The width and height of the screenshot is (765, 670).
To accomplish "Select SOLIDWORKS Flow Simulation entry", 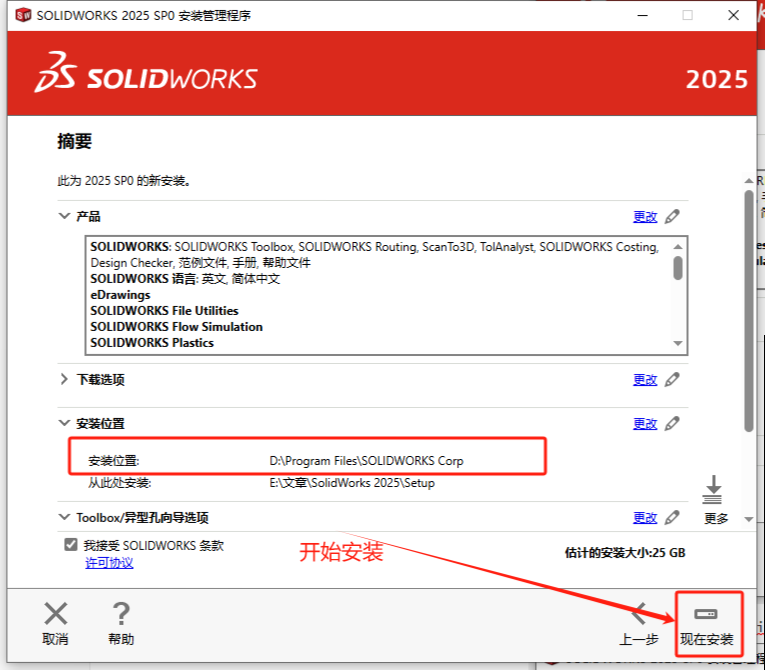I will [177, 327].
